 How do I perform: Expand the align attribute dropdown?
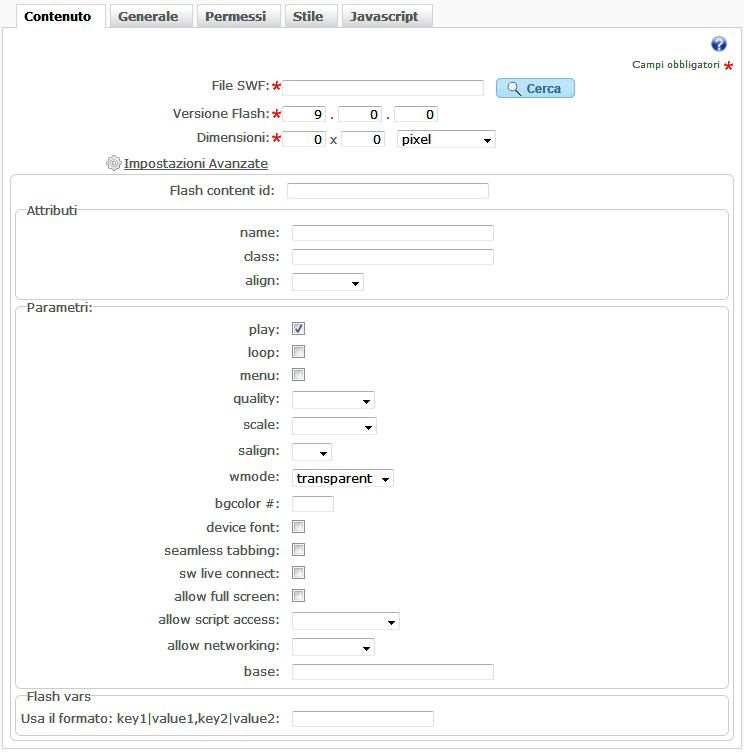pyautogui.click(x=328, y=282)
